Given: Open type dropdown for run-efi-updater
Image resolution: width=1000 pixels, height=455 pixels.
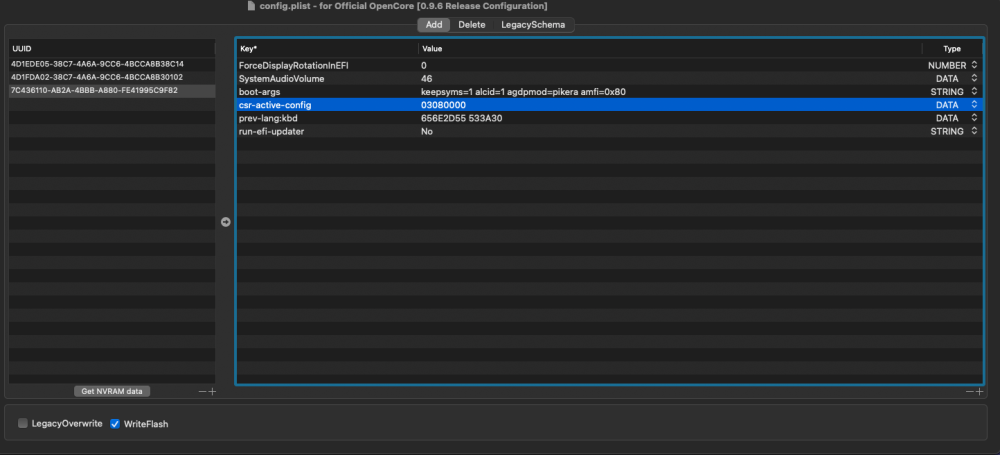Looking at the screenshot, I should [974, 131].
